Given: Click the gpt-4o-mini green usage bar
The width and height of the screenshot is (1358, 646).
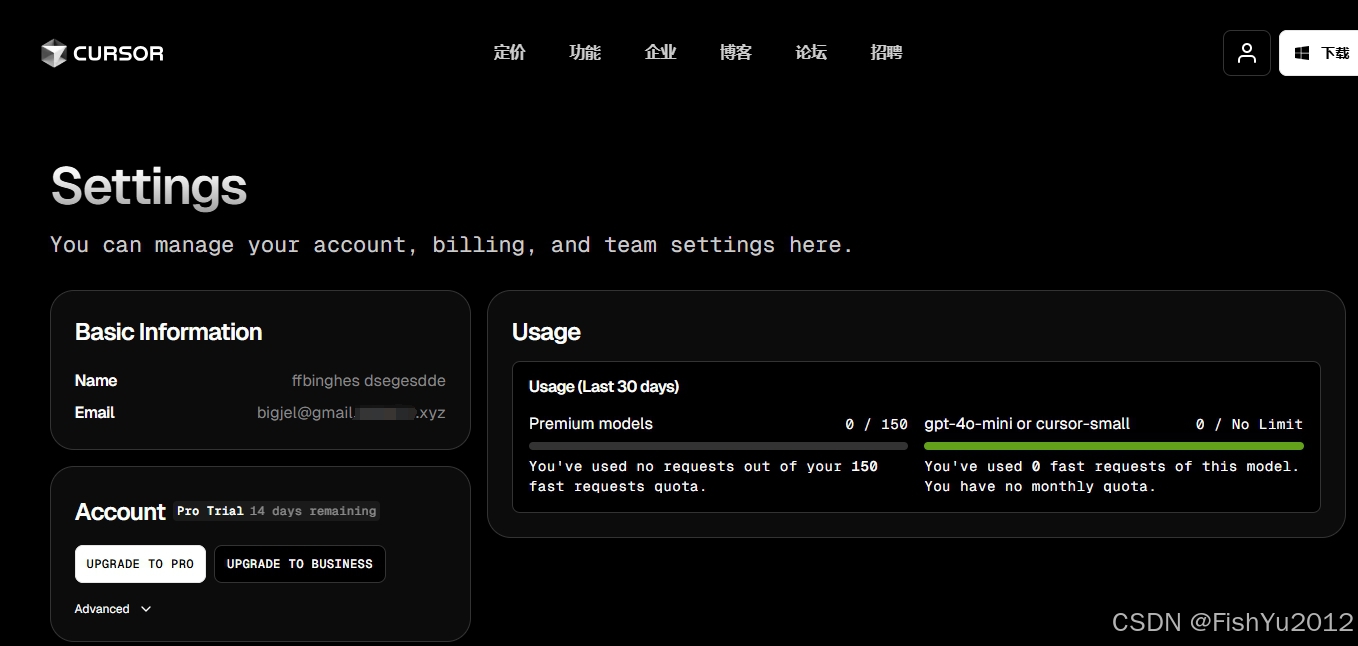Looking at the screenshot, I should [1114, 446].
